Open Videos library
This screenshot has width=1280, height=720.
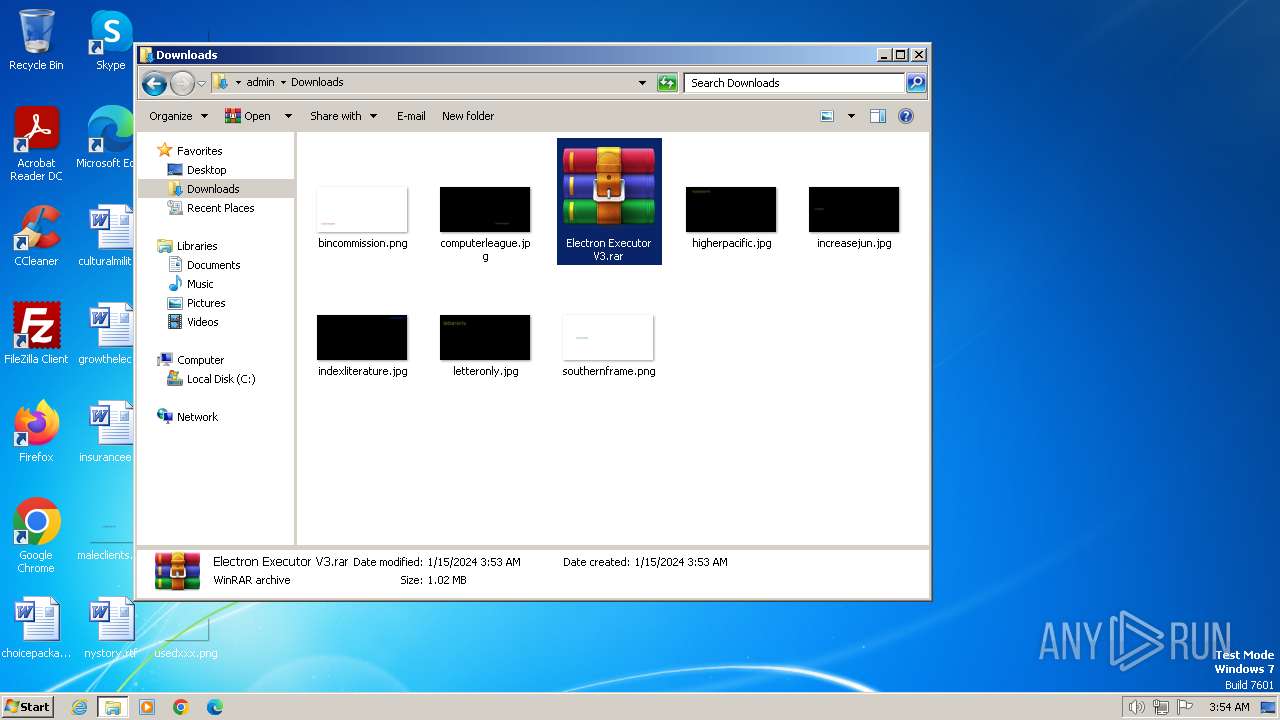pos(202,322)
